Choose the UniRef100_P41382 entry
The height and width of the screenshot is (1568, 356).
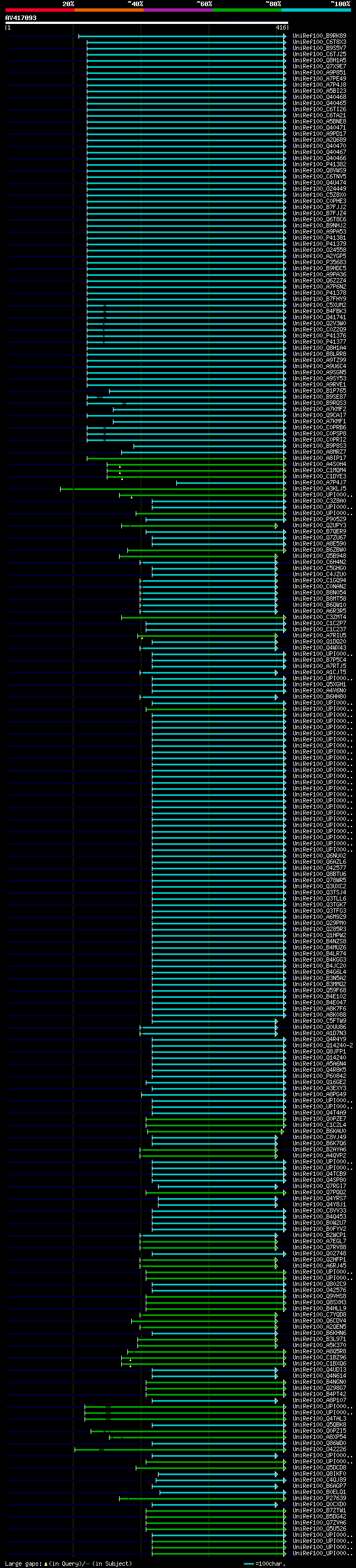click(x=319, y=164)
